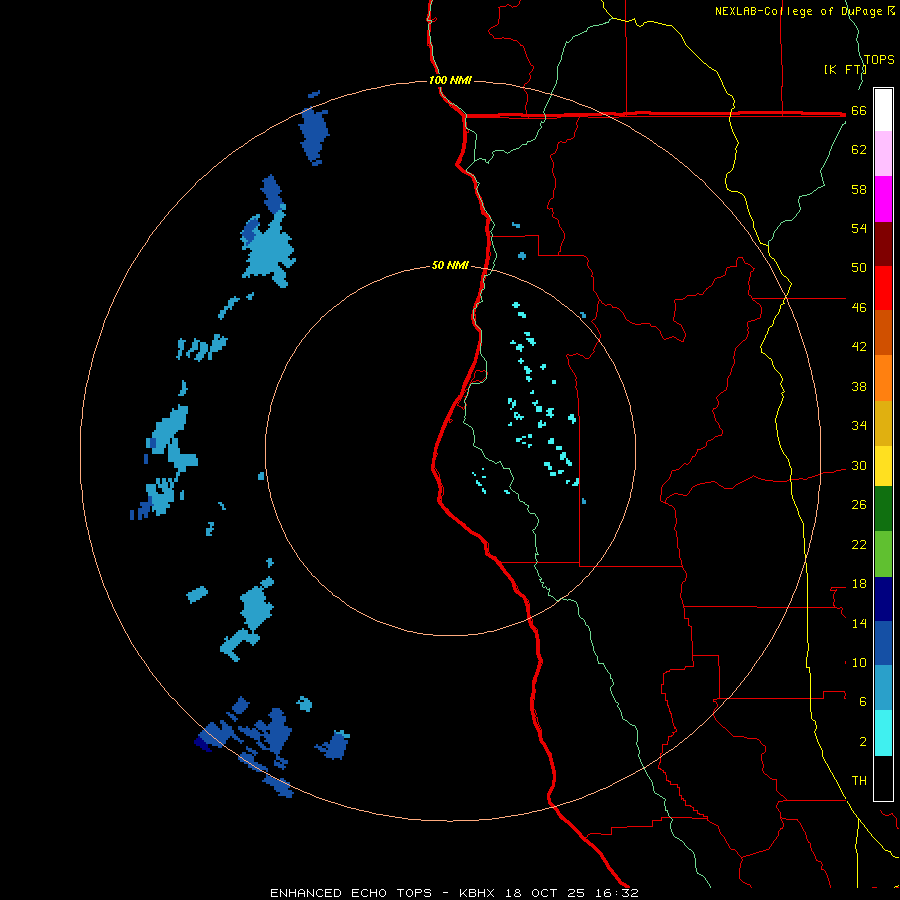Click the 100 NMI range ring label
Viewport: 900px width, 900px height.
click(x=450, y=80)
